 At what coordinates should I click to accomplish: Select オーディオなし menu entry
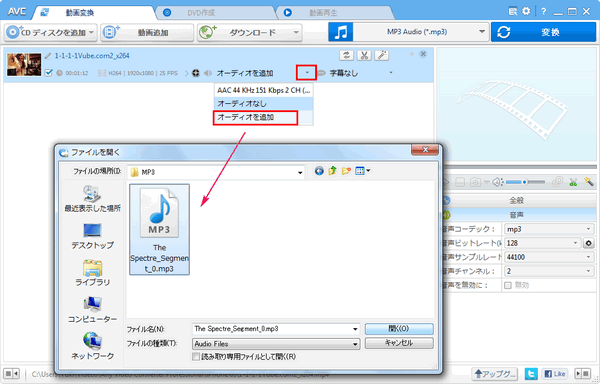pyautogui.click(x=263, y=104)
